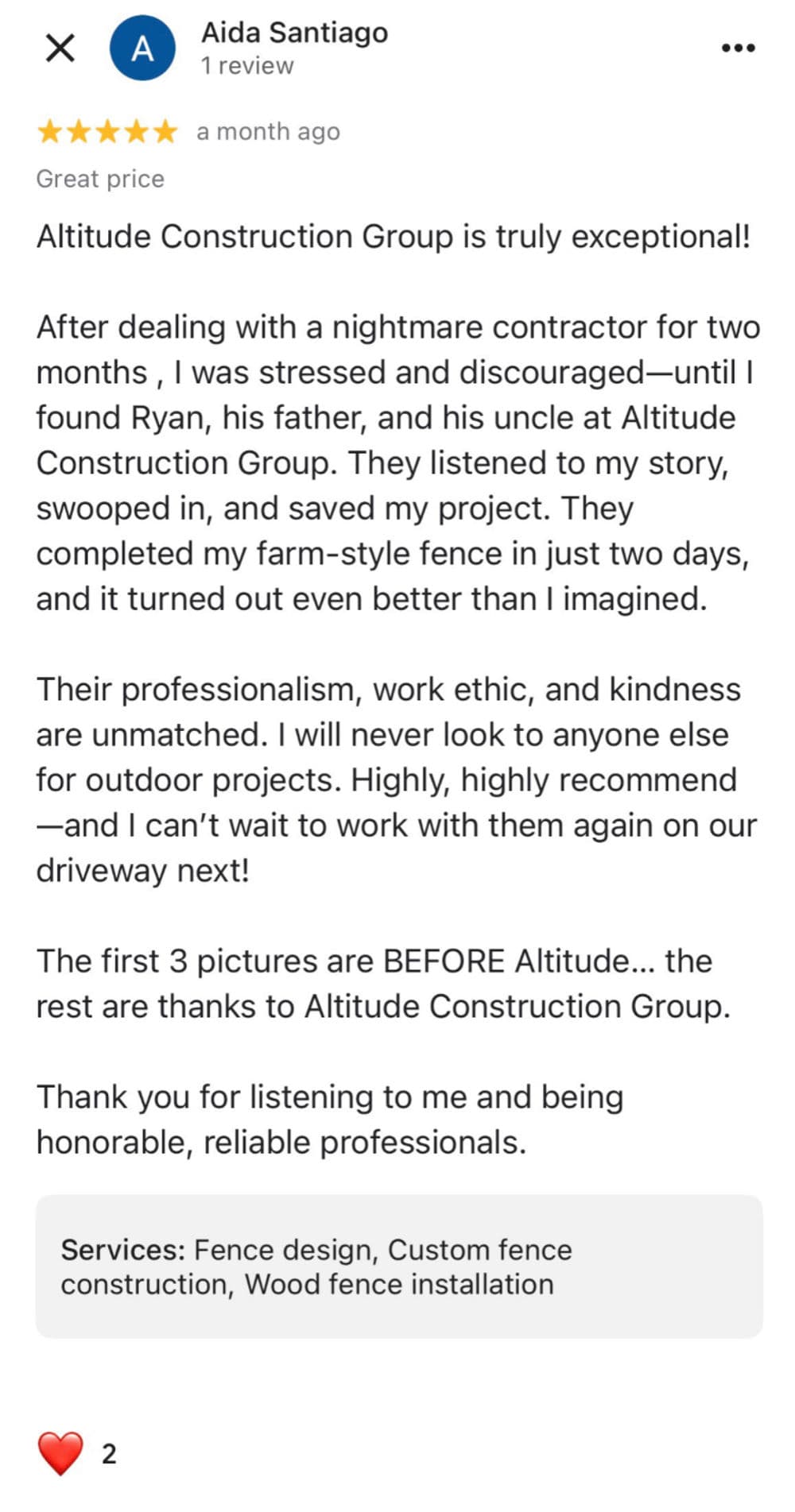Click the "Thank you for listening" paragraph
Viewport: 795px width, 1512px height.
(x=330, y=1119)
